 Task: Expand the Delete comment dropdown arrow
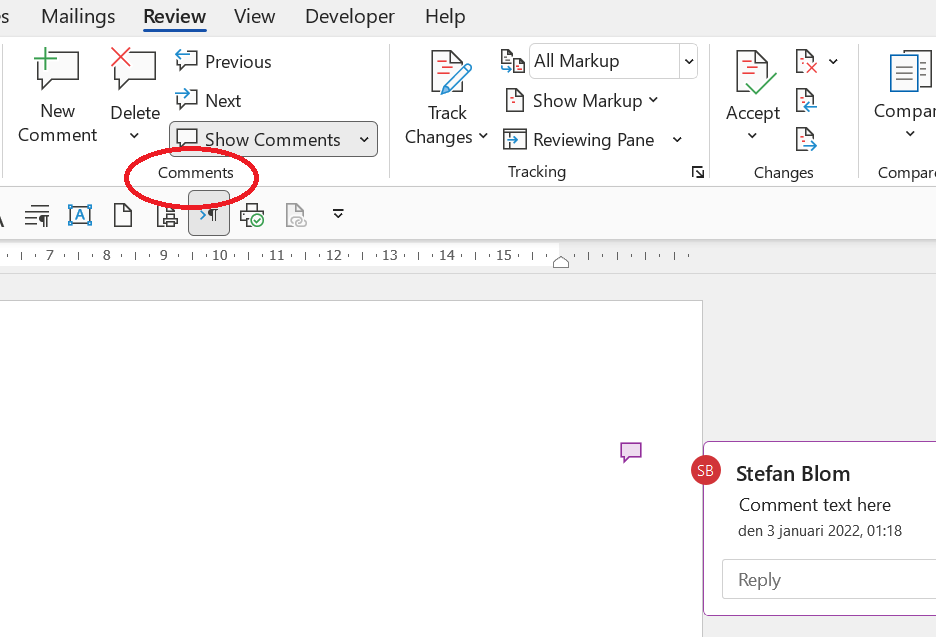(x=134, y=136)
